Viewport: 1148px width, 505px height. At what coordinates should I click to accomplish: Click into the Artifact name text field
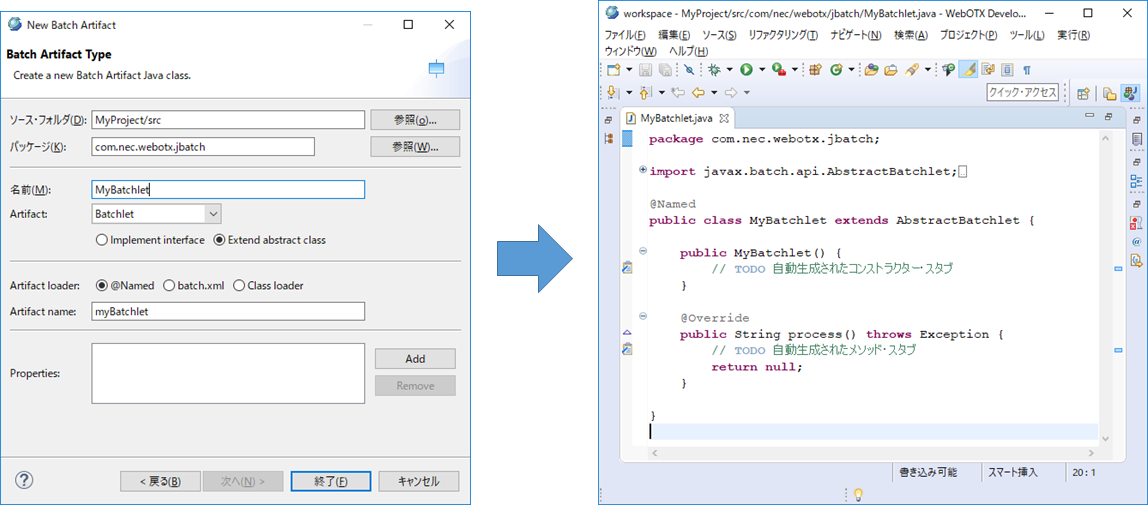click(228, 312)
